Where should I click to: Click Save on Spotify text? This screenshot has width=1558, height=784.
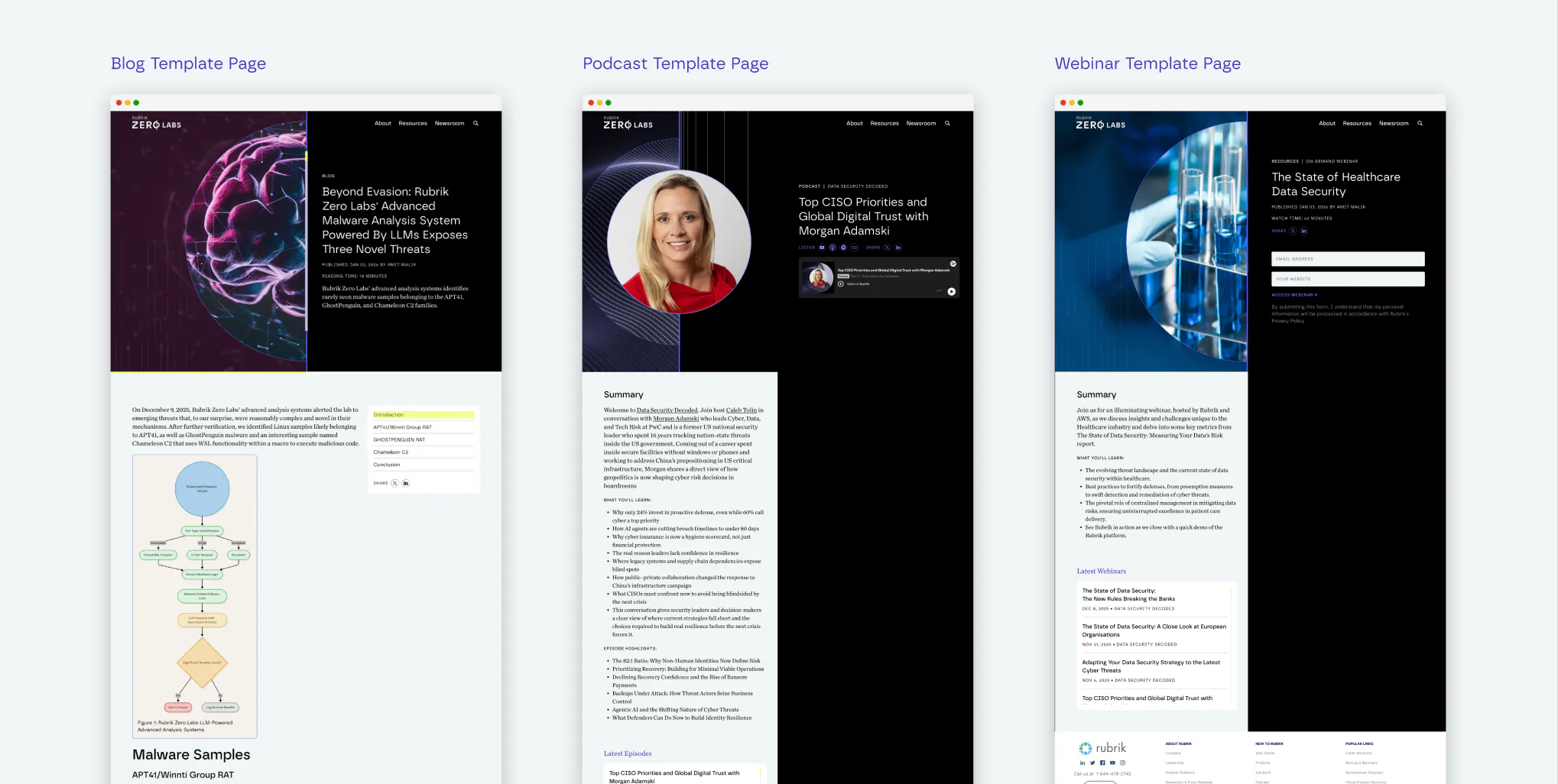[859, 283]
